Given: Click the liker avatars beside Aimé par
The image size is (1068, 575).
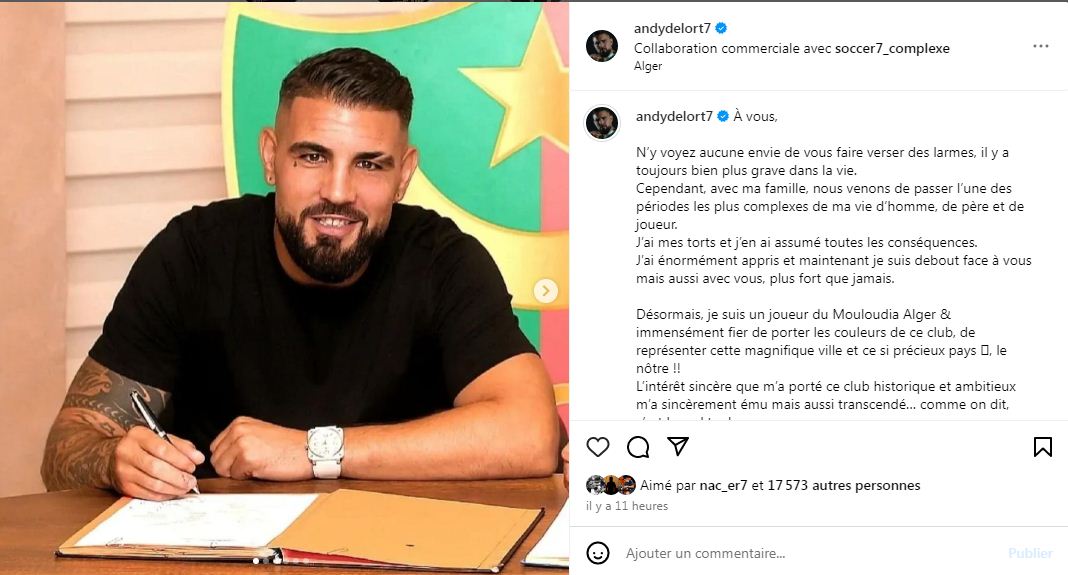Looking at the screenshot, I should [x=611, y=484].
